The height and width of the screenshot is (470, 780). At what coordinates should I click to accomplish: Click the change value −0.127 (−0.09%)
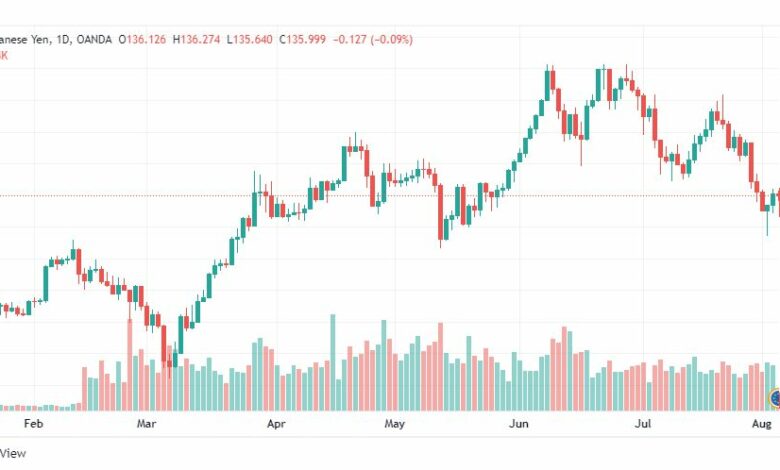point(373,40)
